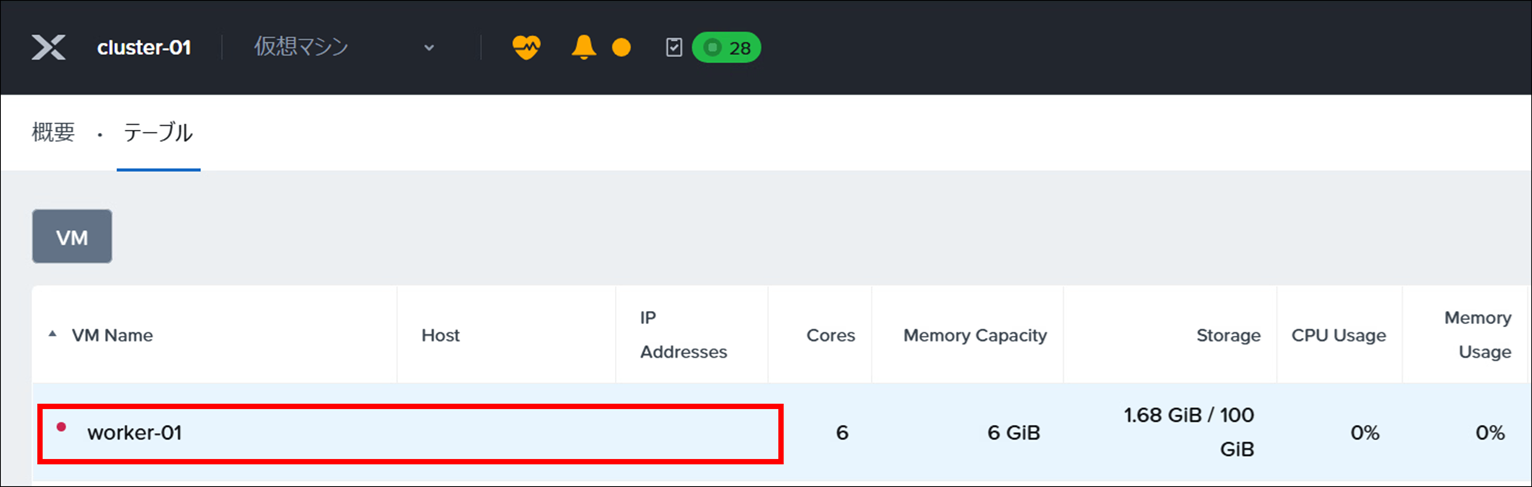Open the tasks clipboard icon
Screen dimensions: 1532x487
pyautogui.click(x=674, y=47)
